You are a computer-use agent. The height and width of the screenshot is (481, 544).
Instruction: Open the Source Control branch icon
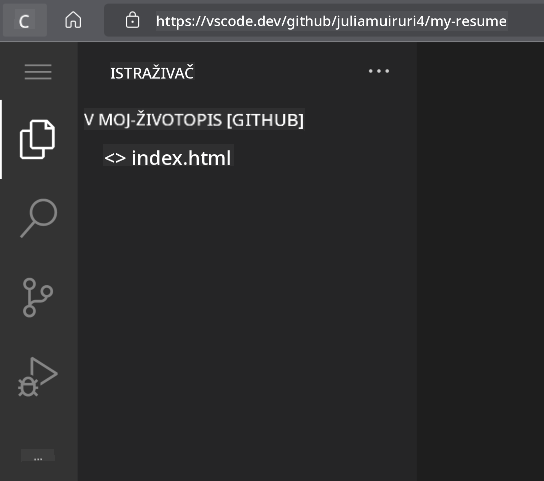(38, 298)
